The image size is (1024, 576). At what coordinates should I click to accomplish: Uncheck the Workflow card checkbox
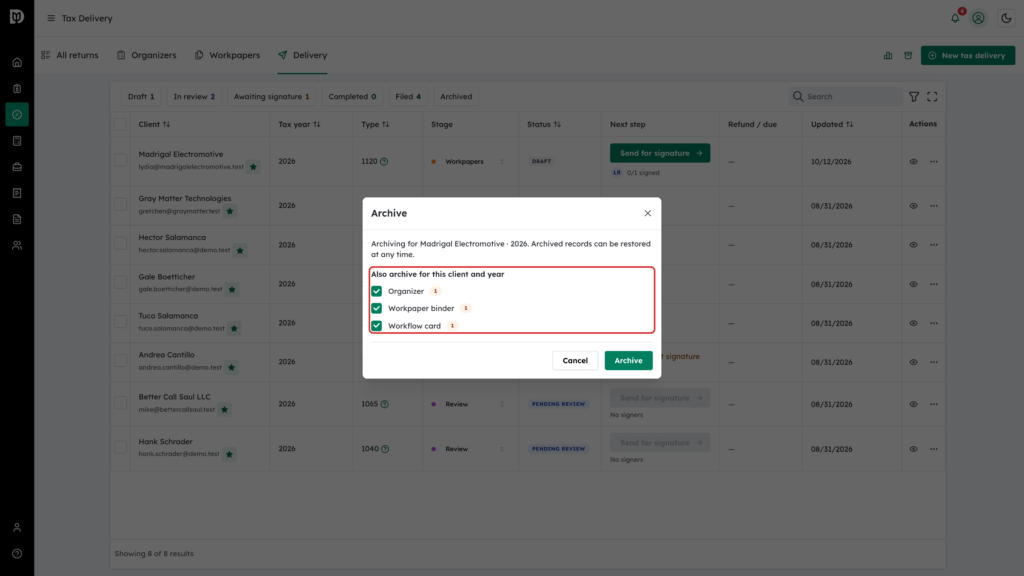tap(377, 326)
